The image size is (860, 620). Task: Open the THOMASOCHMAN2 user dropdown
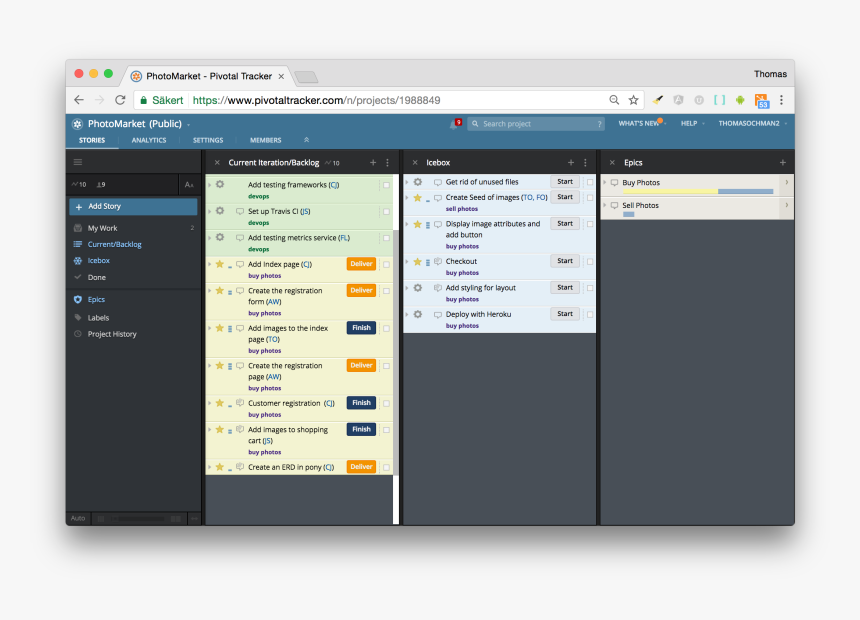pyautogui.click(x=753, y=124)
